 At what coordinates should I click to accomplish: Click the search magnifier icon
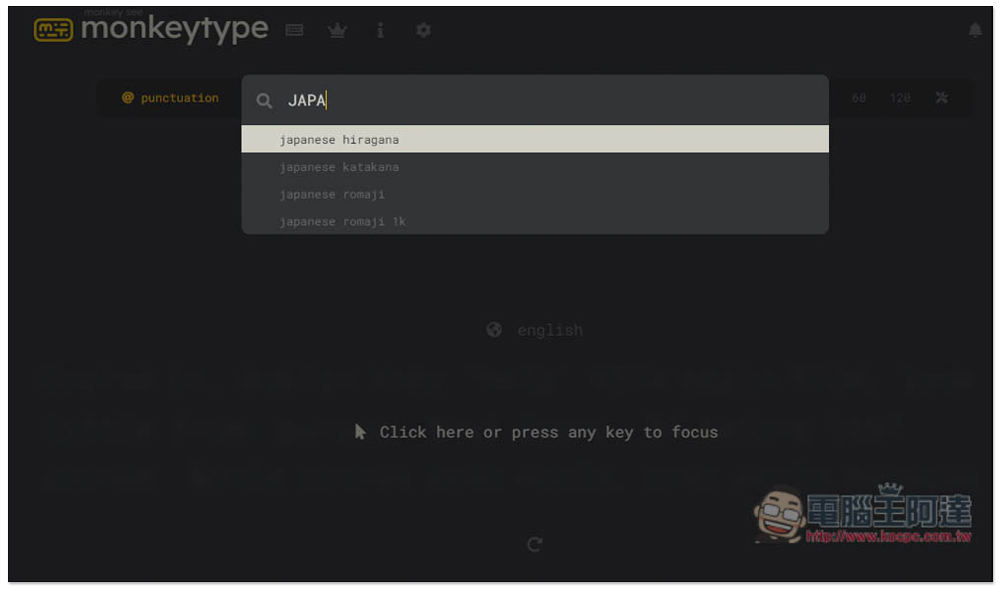[264, 101]
